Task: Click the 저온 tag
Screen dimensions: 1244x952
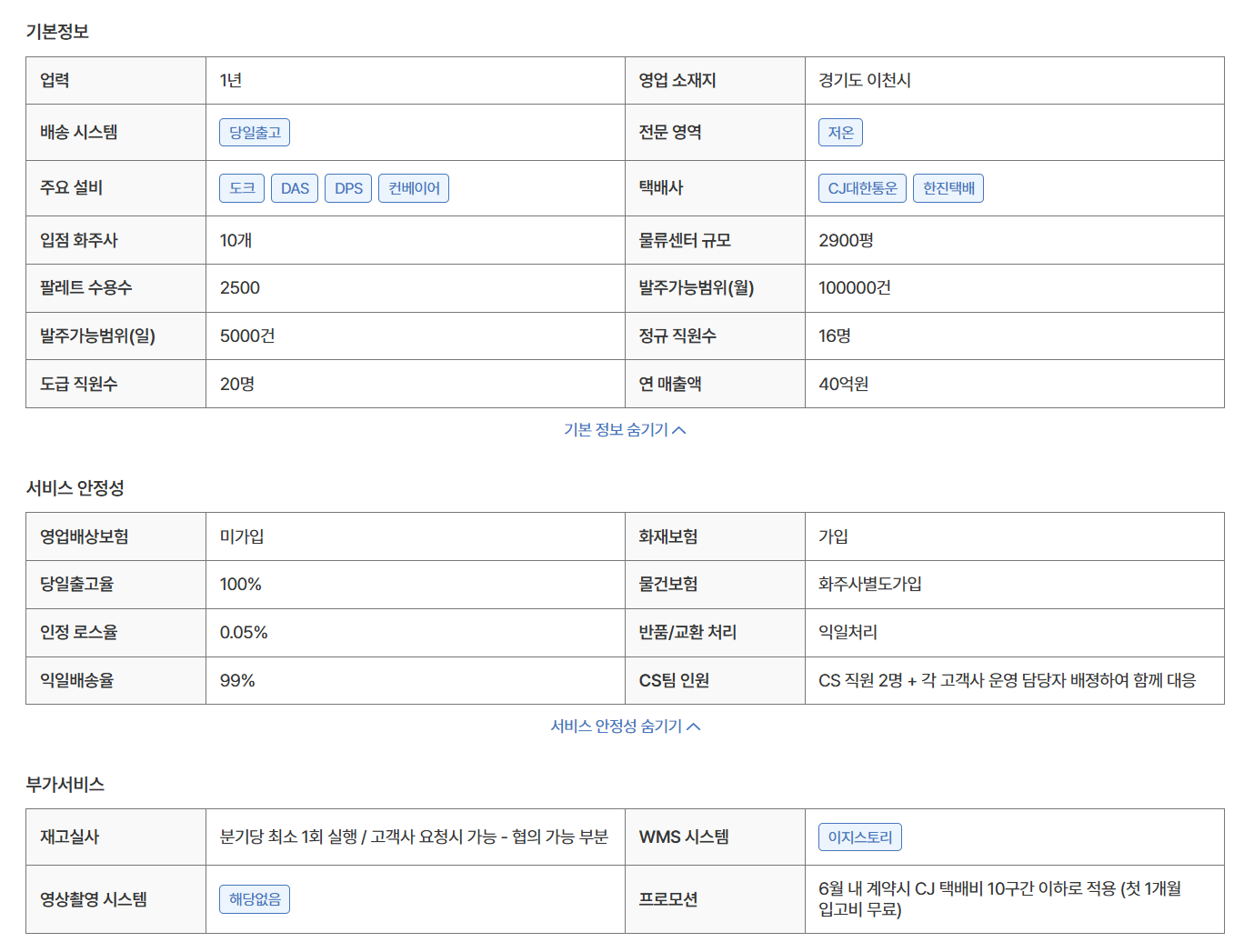Action: (840, 133)
